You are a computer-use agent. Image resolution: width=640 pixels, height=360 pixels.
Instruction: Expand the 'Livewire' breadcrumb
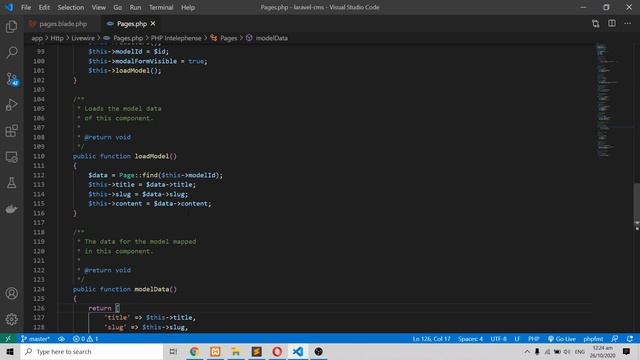83,38
